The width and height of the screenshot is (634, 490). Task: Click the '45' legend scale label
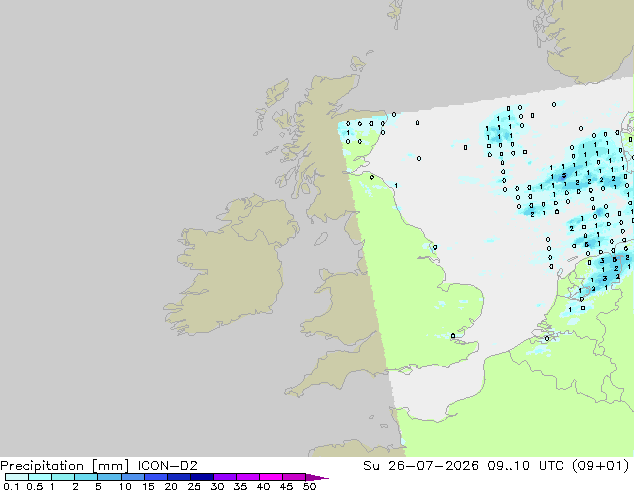tap(286, 486)
